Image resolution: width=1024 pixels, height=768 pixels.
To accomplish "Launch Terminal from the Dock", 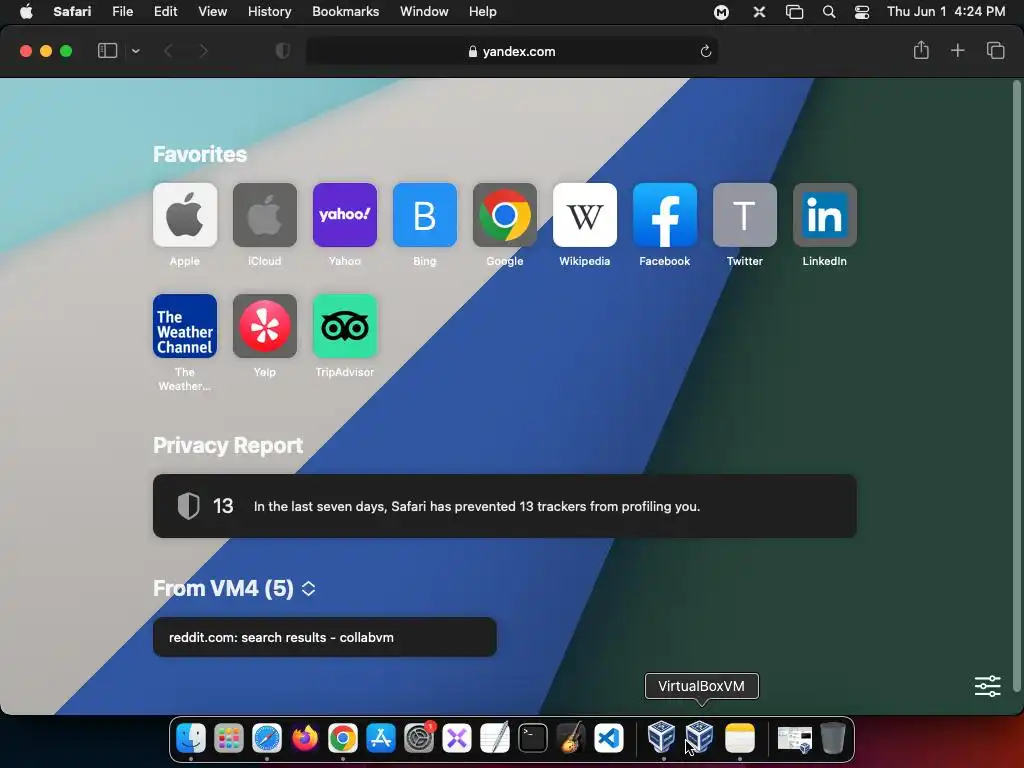I will (x=533, y=739).
